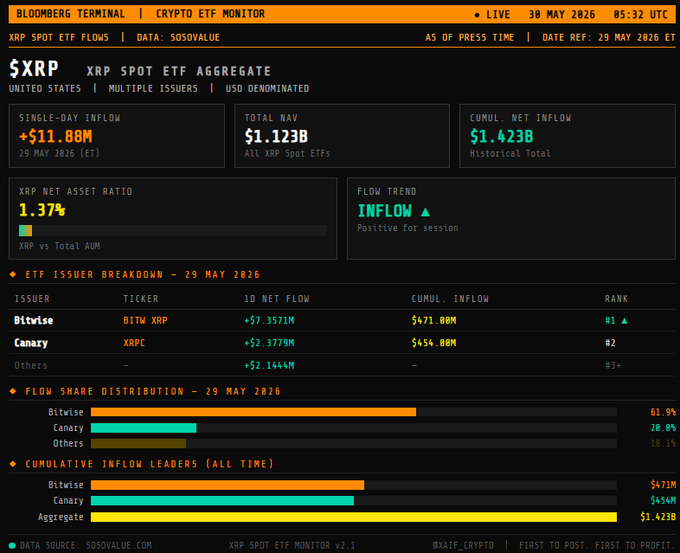This screenshot has width=680, height=553.
Task: Click the +$7.3571M net flow value
Action: tap(269, 321)
